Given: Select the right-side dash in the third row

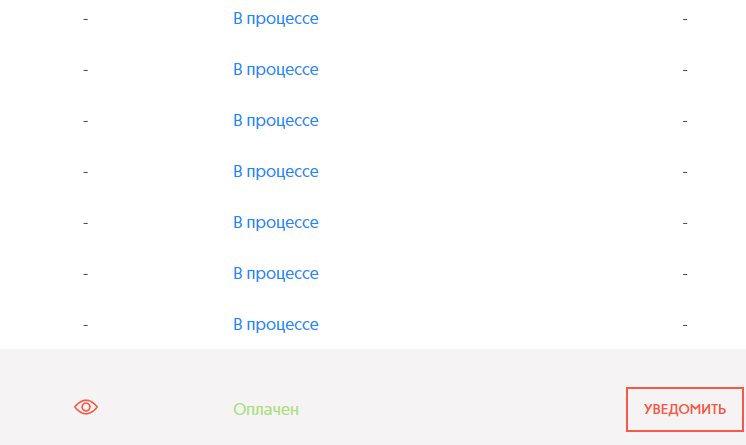Looking at the screenshot, I should pyautogui.click(x=685, y=121).
